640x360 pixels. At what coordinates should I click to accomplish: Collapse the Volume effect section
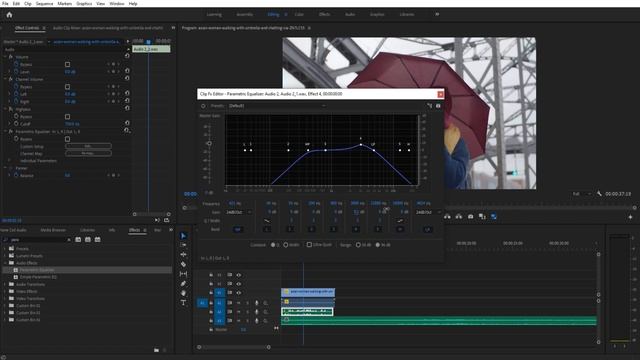coord(5,57)
